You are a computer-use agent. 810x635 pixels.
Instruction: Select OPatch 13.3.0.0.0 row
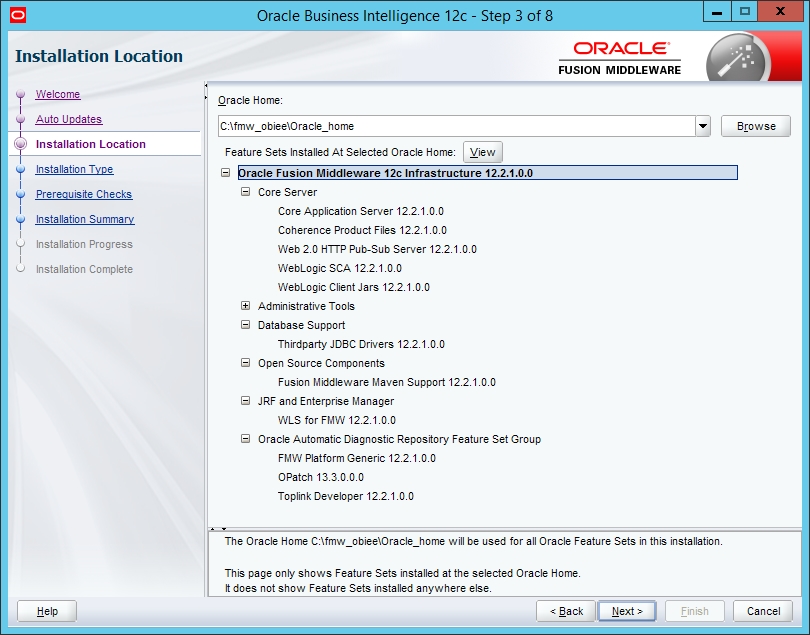tap(321, 477)
